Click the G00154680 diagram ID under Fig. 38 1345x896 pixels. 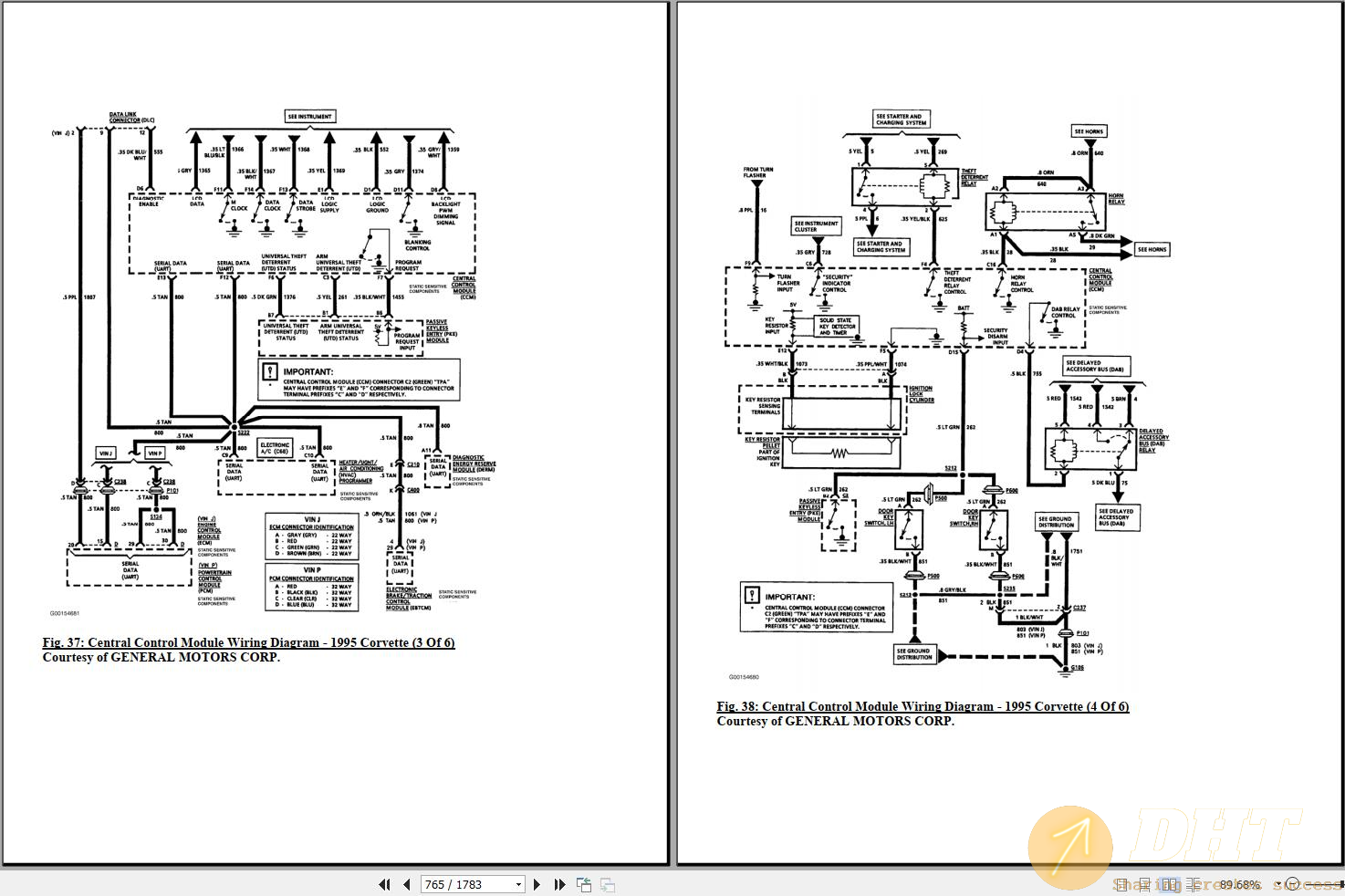(744, 677)
